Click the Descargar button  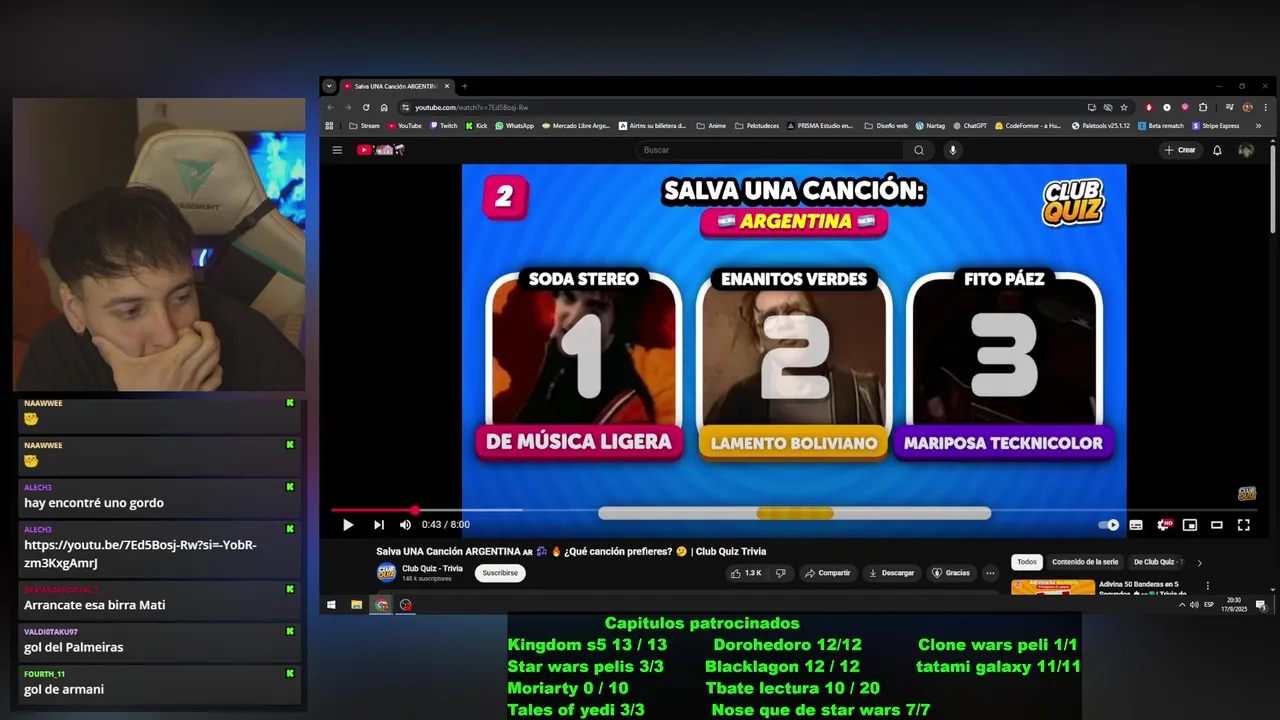[891, 573]
